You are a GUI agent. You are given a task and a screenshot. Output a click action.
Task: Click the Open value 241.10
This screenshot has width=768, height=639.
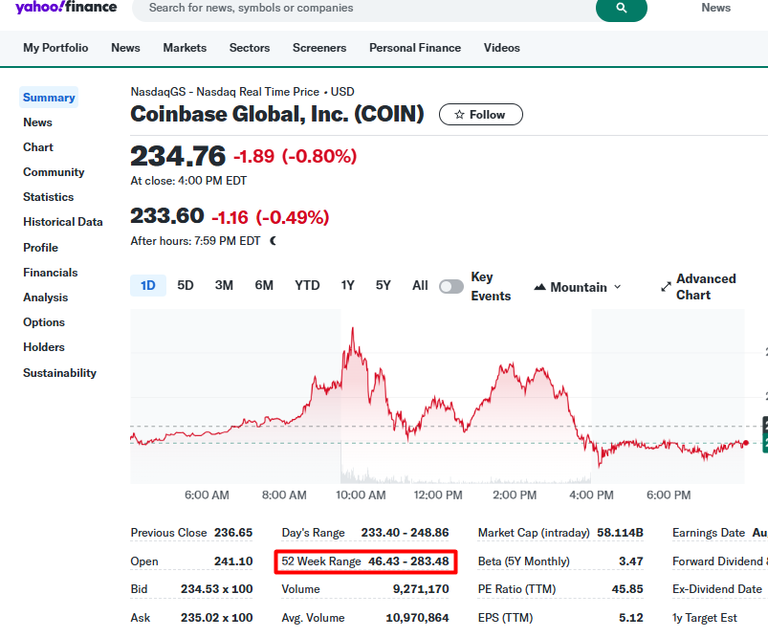[233, 561]
